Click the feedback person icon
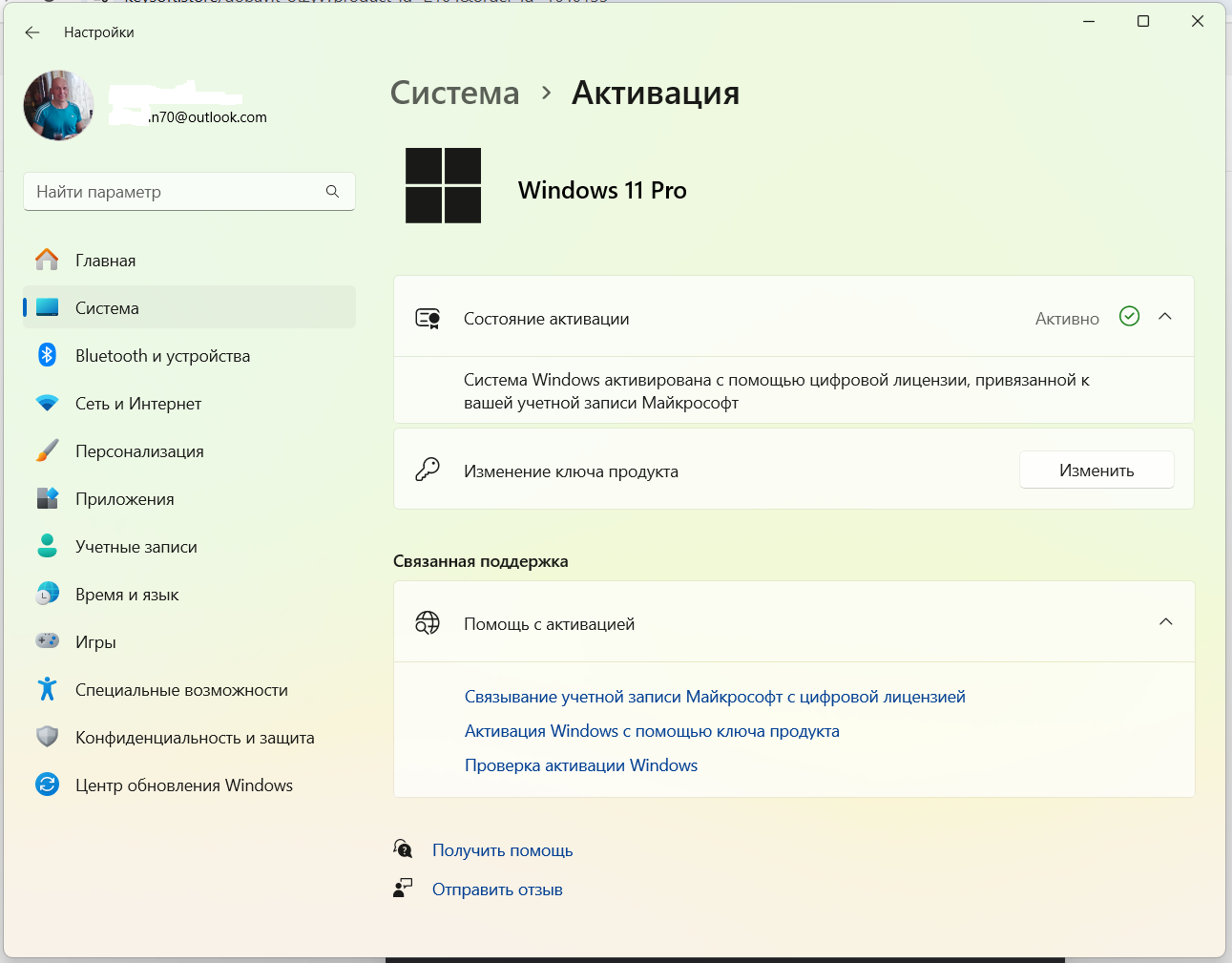Image resolution: width=1232 pixels, height=963 pixels. coord(403,888)
